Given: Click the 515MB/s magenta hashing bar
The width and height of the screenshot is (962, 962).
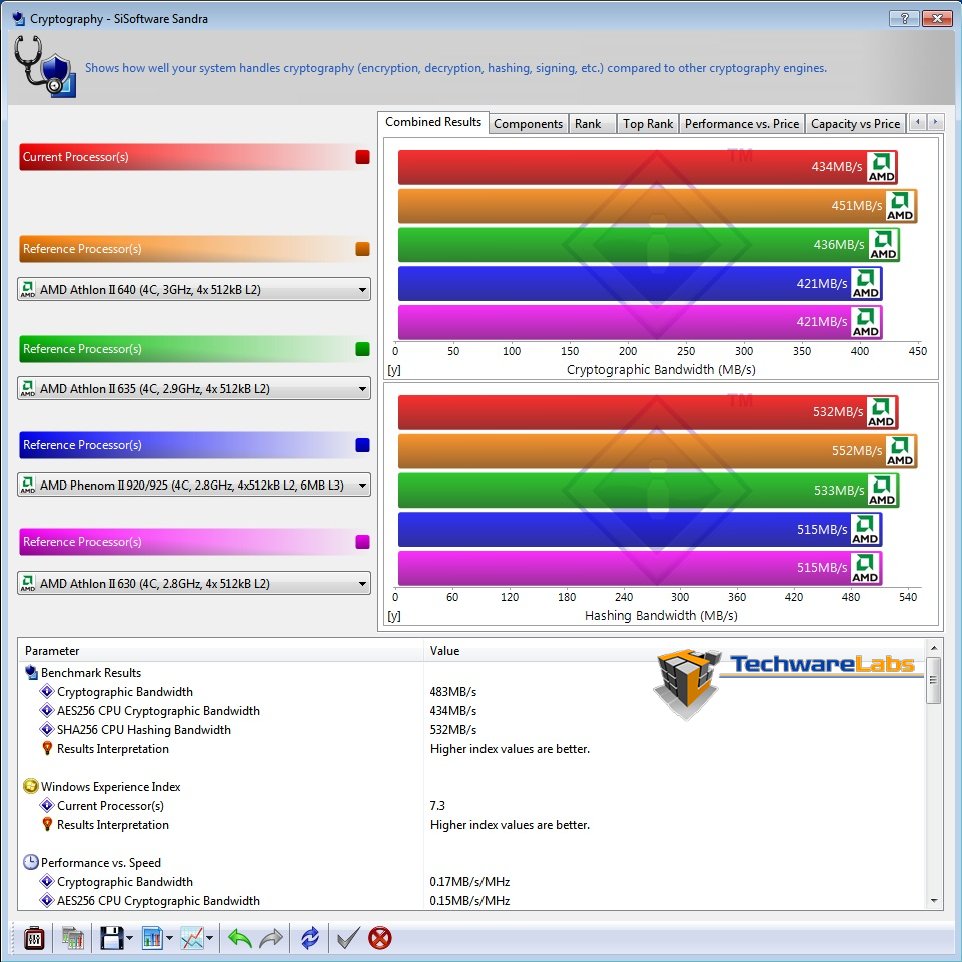Looking at the screenshot, I should click(x=640, y=568).
